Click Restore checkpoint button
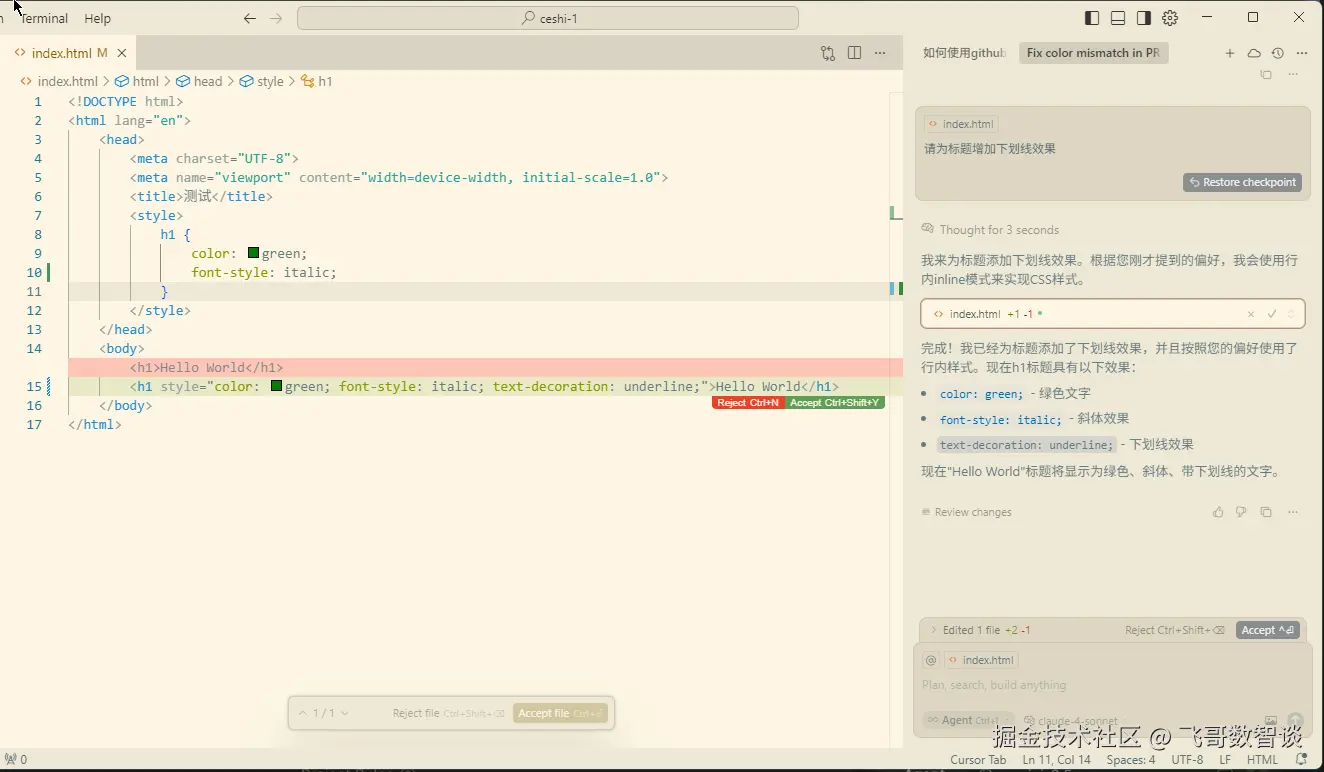1324x772 pixels. point(1243,182)
